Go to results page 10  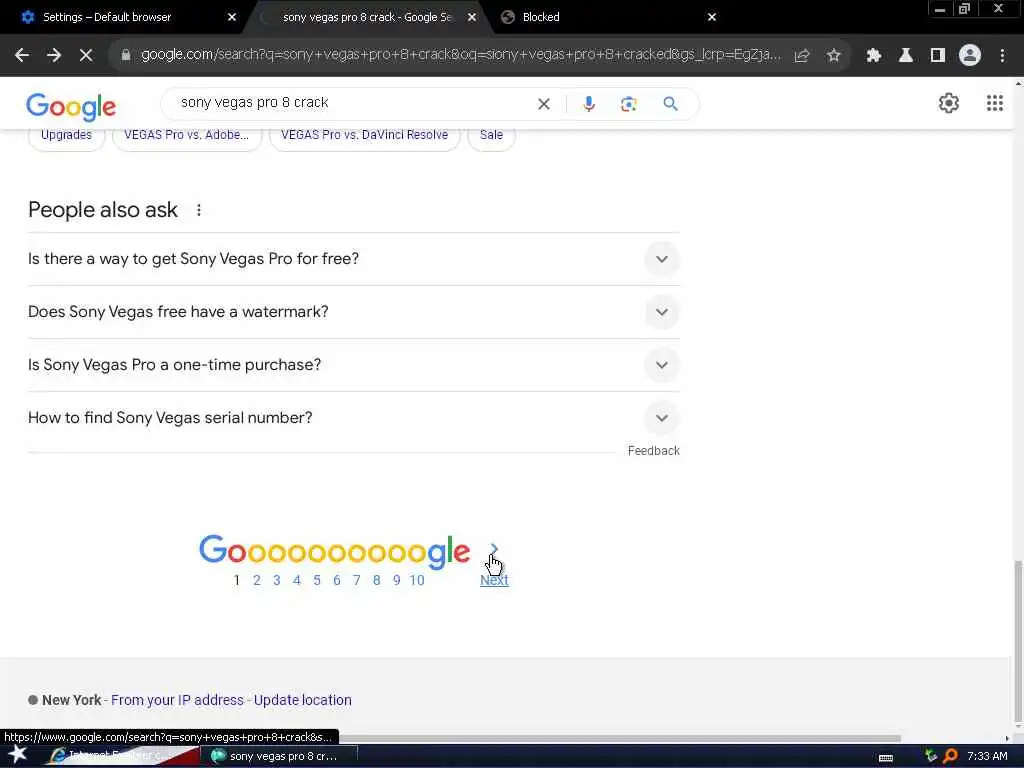(x=417, y=580)
